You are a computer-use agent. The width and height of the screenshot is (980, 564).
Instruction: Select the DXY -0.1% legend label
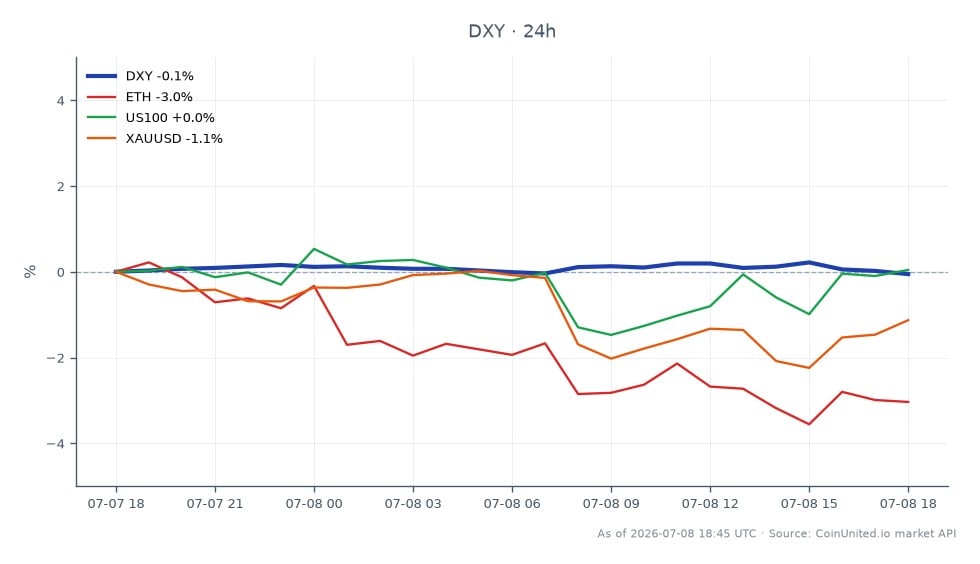159,76
